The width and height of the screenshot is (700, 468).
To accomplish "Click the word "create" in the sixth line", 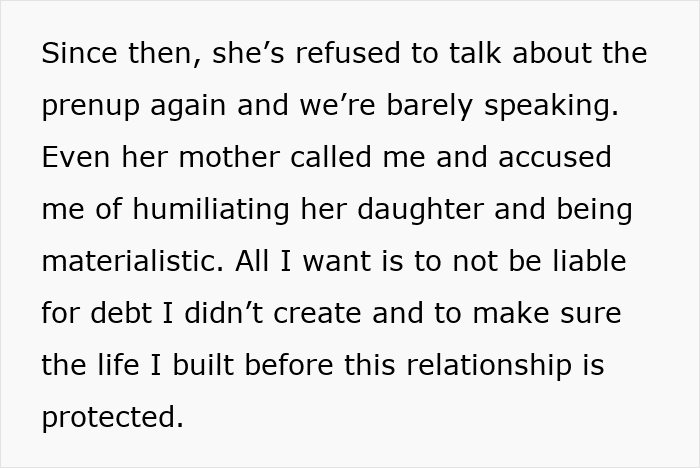I will [x=315, y=314].
